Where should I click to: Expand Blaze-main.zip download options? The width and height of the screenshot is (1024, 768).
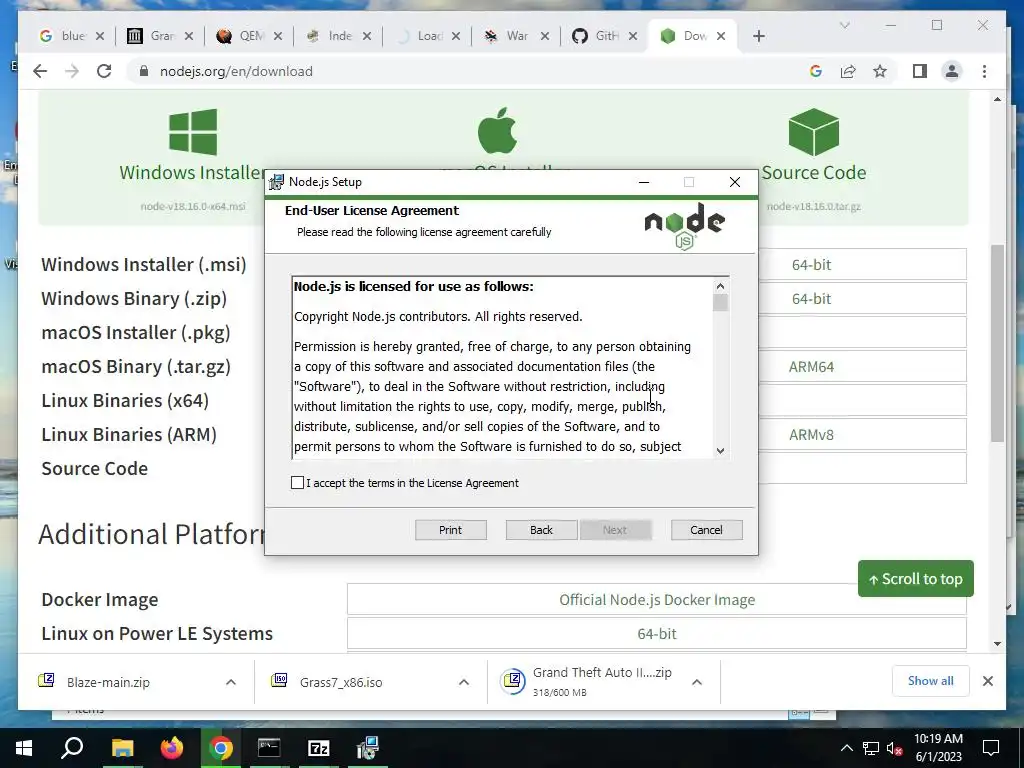point(231,682)
